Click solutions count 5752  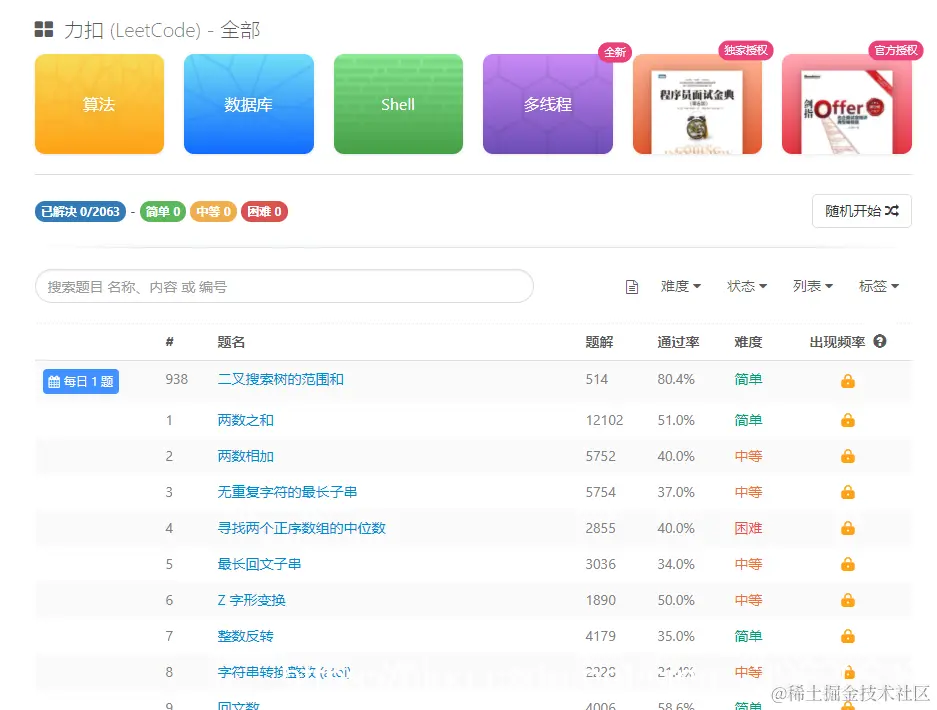coord(601,456)
